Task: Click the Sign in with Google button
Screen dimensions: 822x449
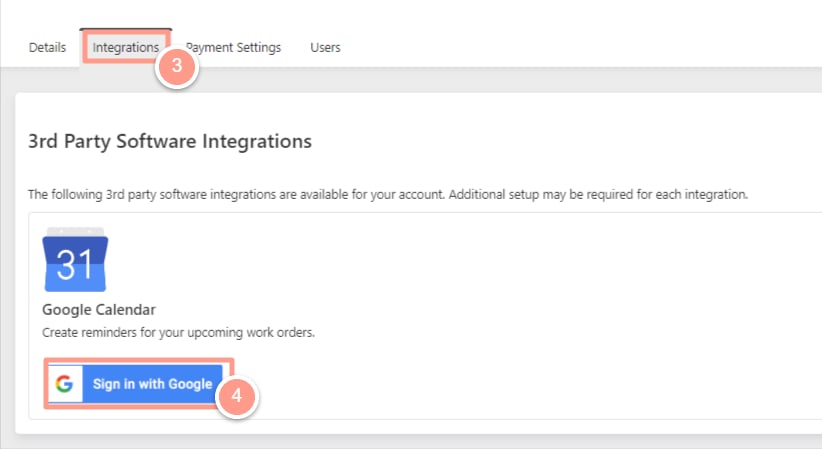Action: tap(139, 383)
